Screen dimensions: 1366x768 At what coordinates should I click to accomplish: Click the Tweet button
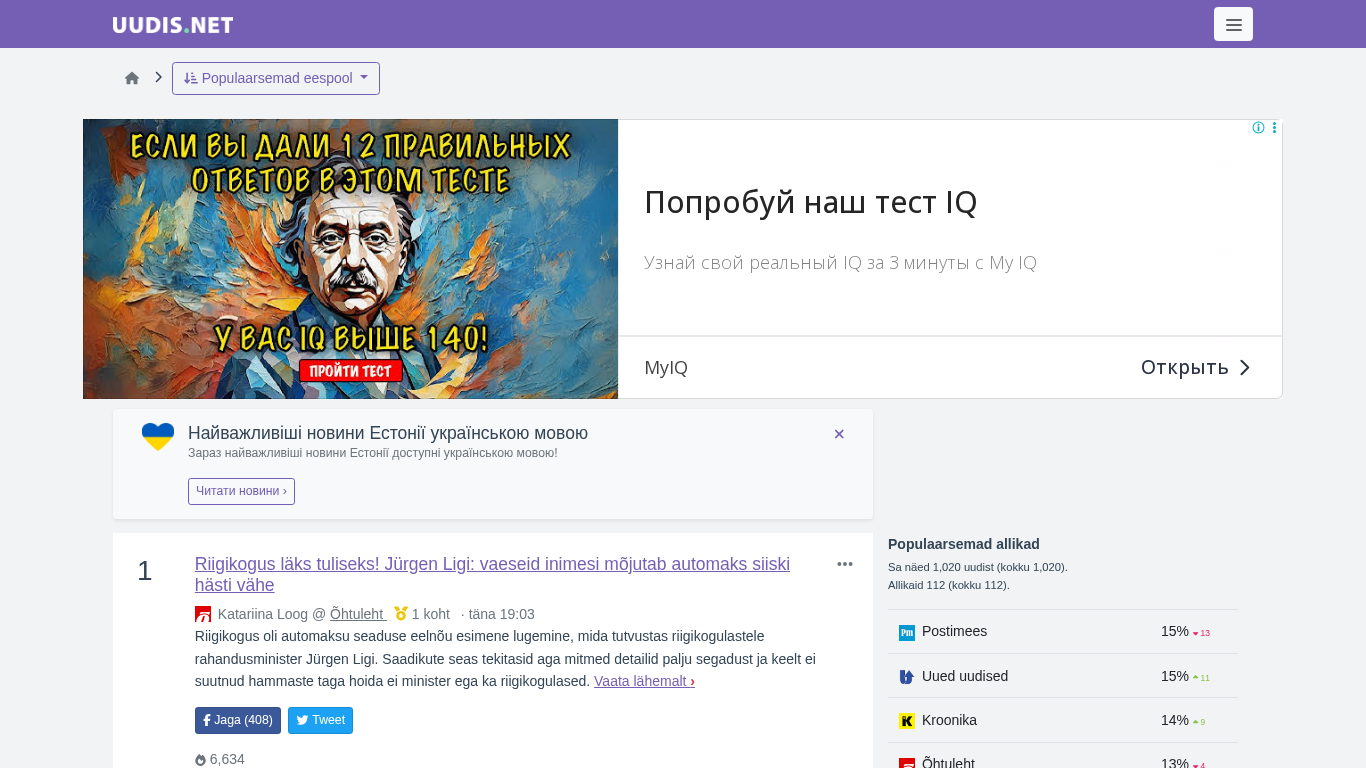tap(320, 720)
